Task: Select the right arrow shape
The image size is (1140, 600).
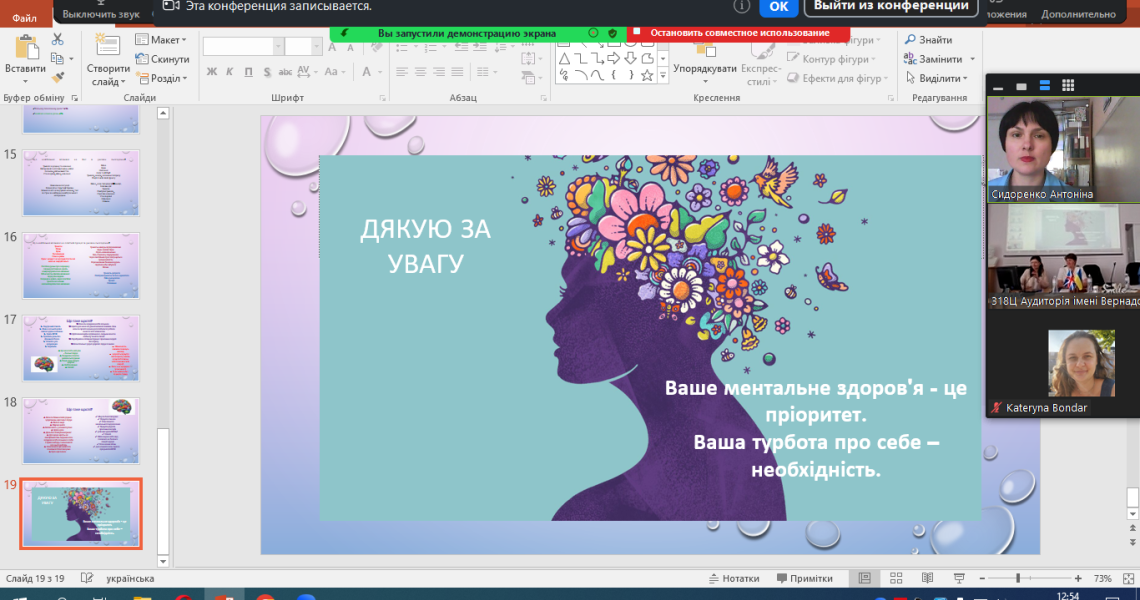Action: click(x=614, y=58)
